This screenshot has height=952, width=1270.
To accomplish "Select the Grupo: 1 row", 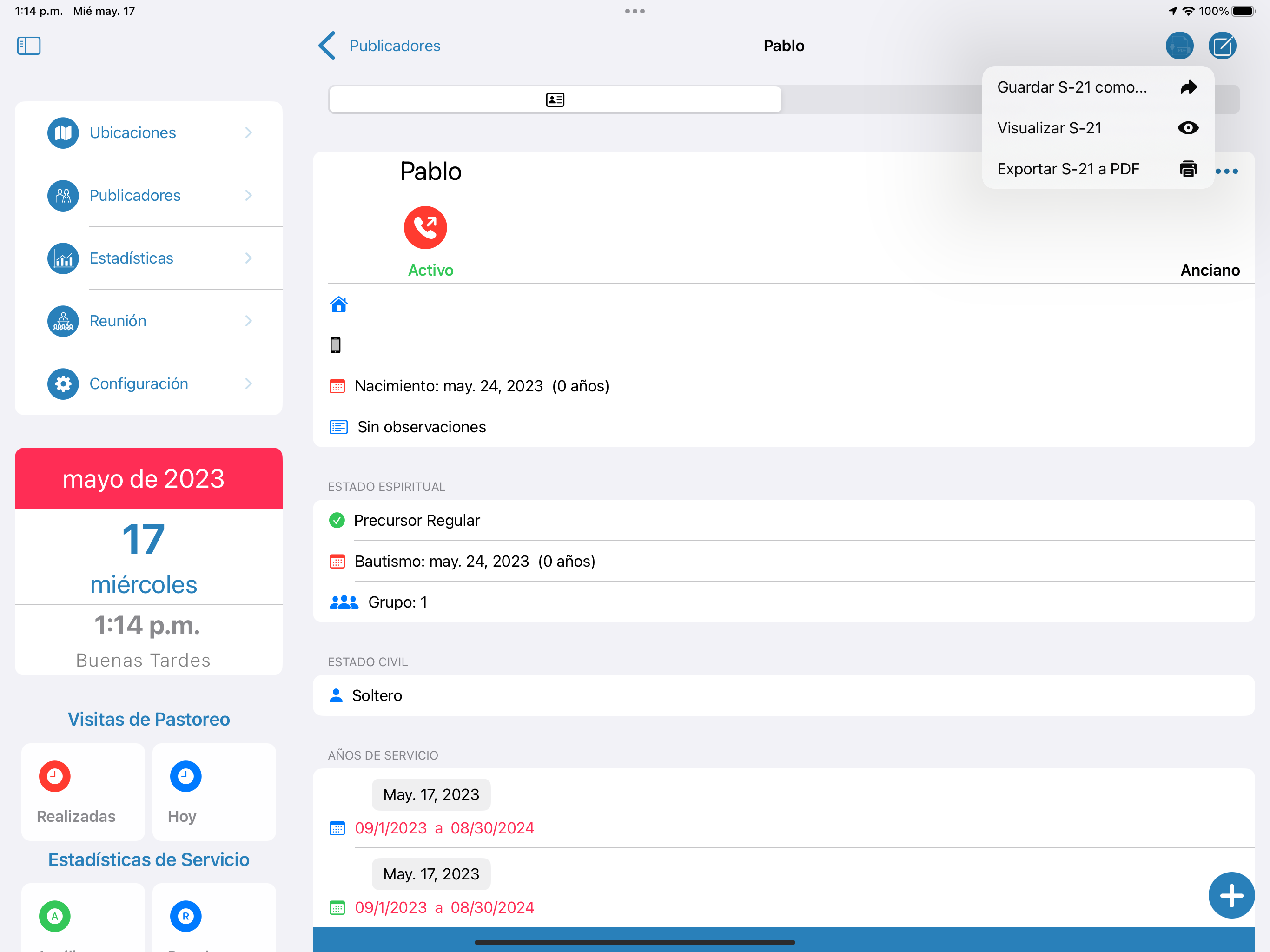I will pyautogui.click(x=784, y=602).
